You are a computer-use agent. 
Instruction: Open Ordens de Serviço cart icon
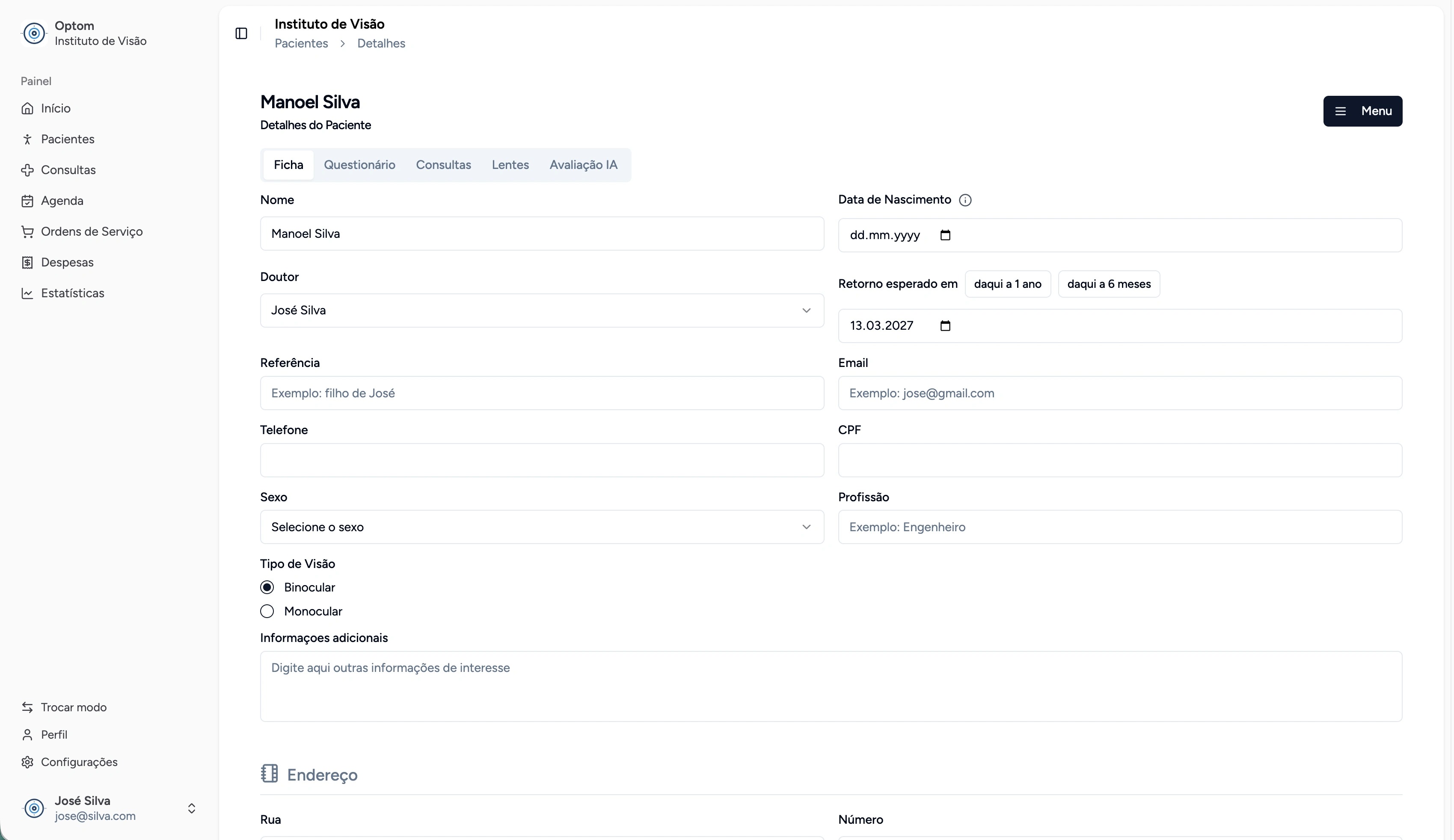tap(27, 232)
